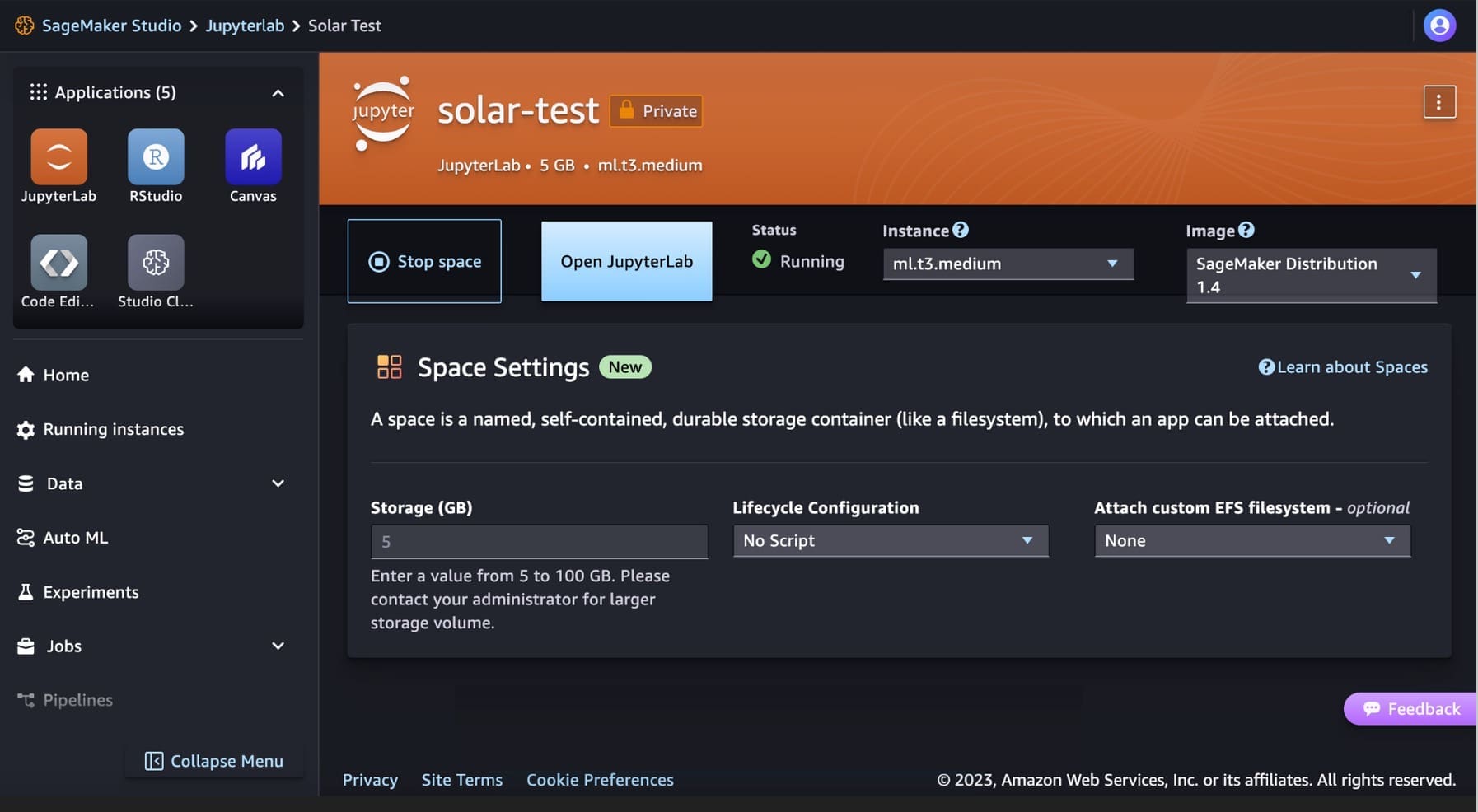
Task: Click the Open JupyterLab button
Action: point(626,261)
